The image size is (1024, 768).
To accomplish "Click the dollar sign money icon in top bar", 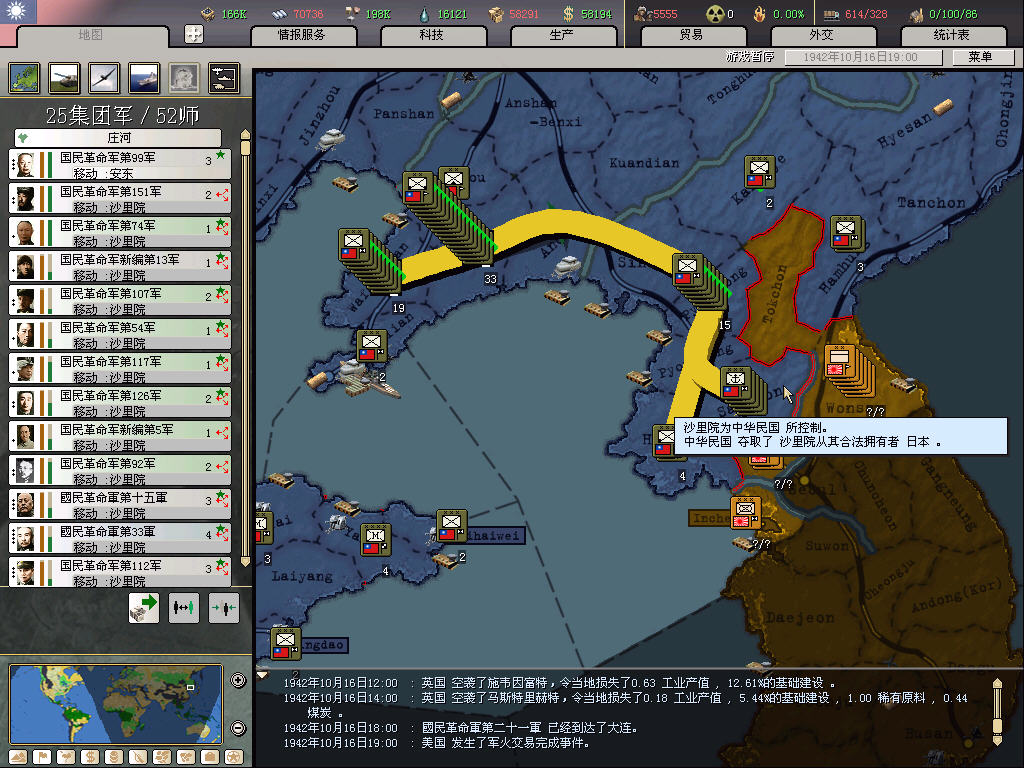I will pyautogui.click(x=568, y=14).
